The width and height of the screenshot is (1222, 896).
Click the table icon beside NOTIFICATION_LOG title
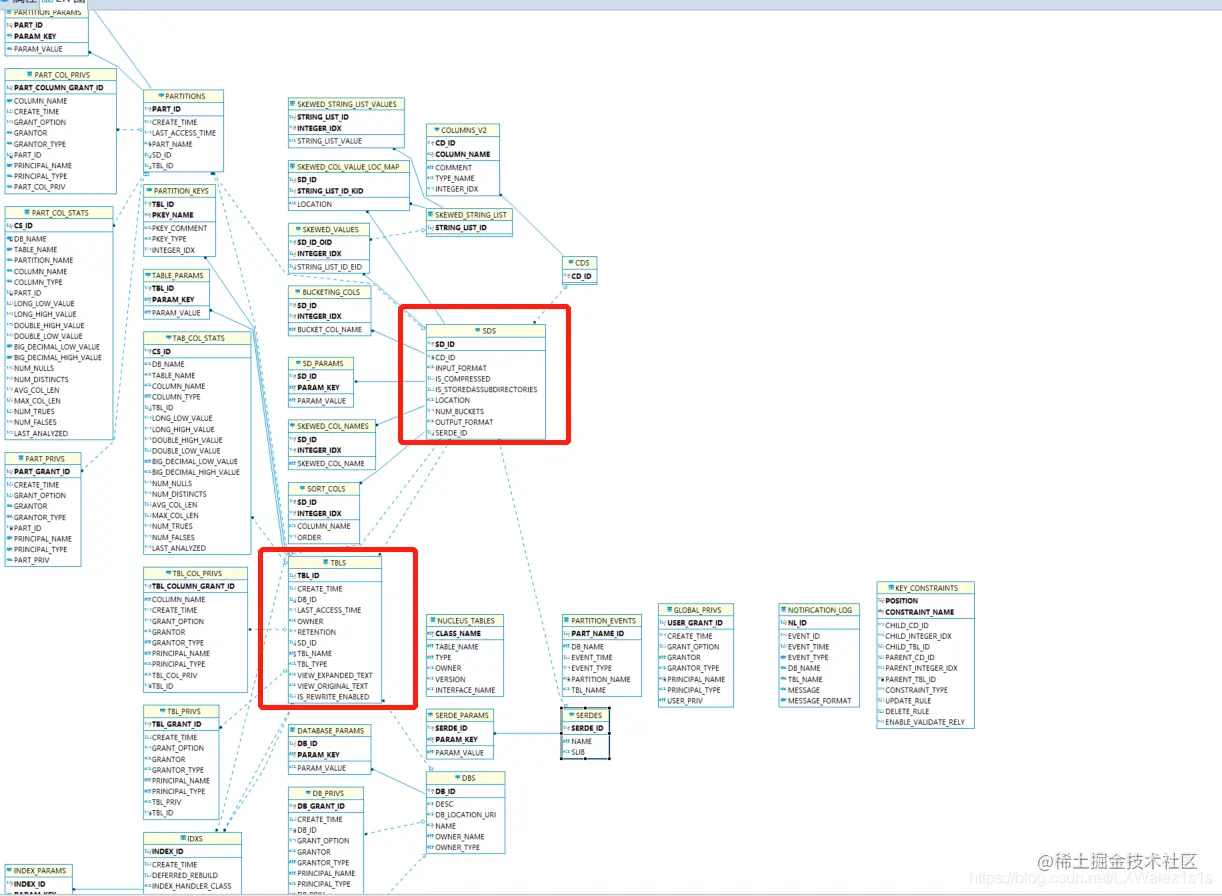(x=783, y=610)
